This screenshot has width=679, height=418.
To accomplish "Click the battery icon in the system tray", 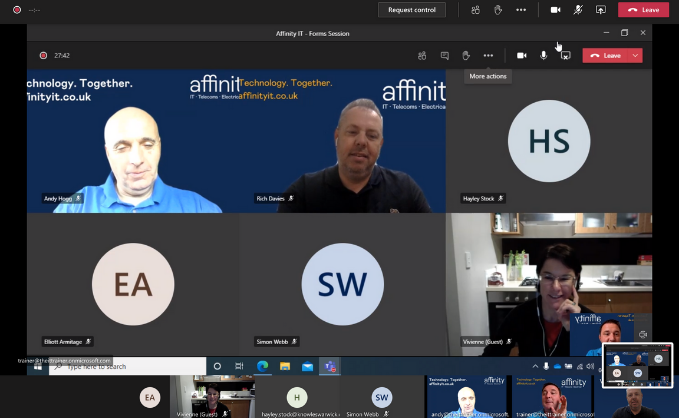I will click(x=569, y=366).
